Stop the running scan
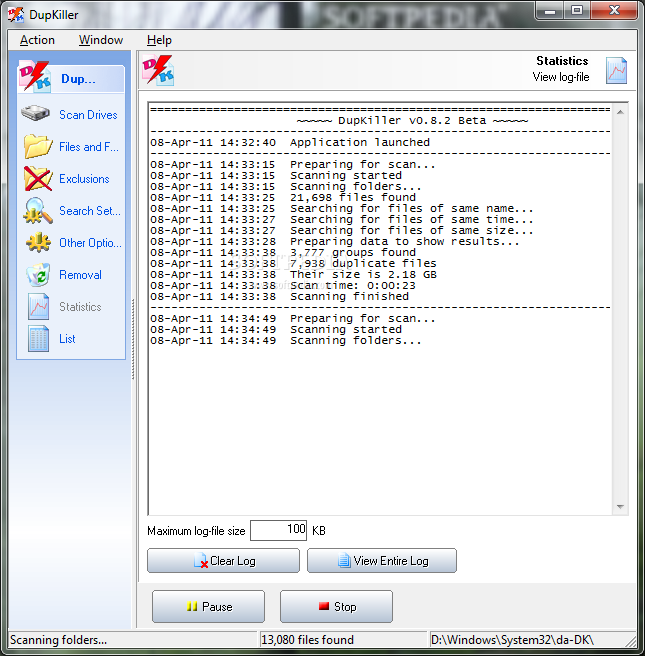The image size is (645, 656). click(x=336, y=607)
